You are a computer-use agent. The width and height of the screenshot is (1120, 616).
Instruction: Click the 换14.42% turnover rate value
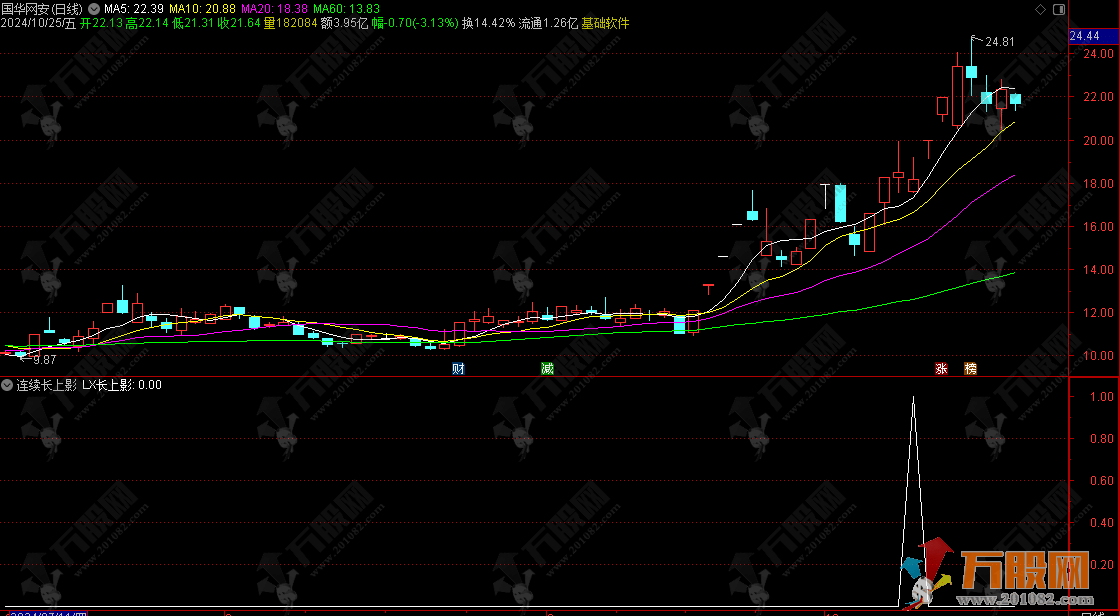489,23
